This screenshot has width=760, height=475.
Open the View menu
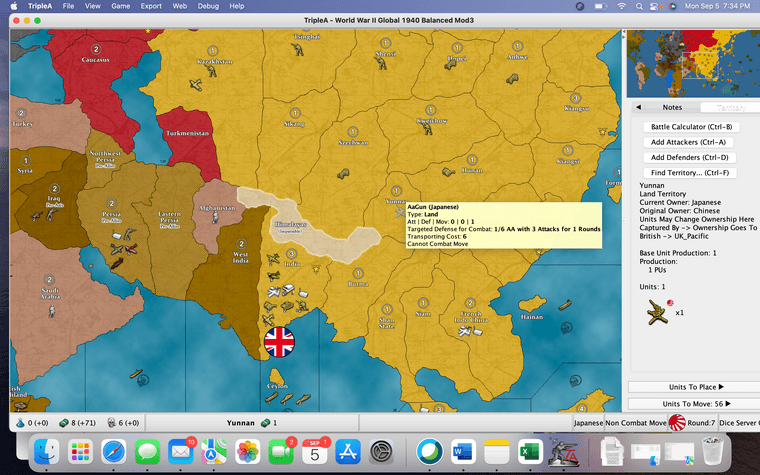pos(93,6)
